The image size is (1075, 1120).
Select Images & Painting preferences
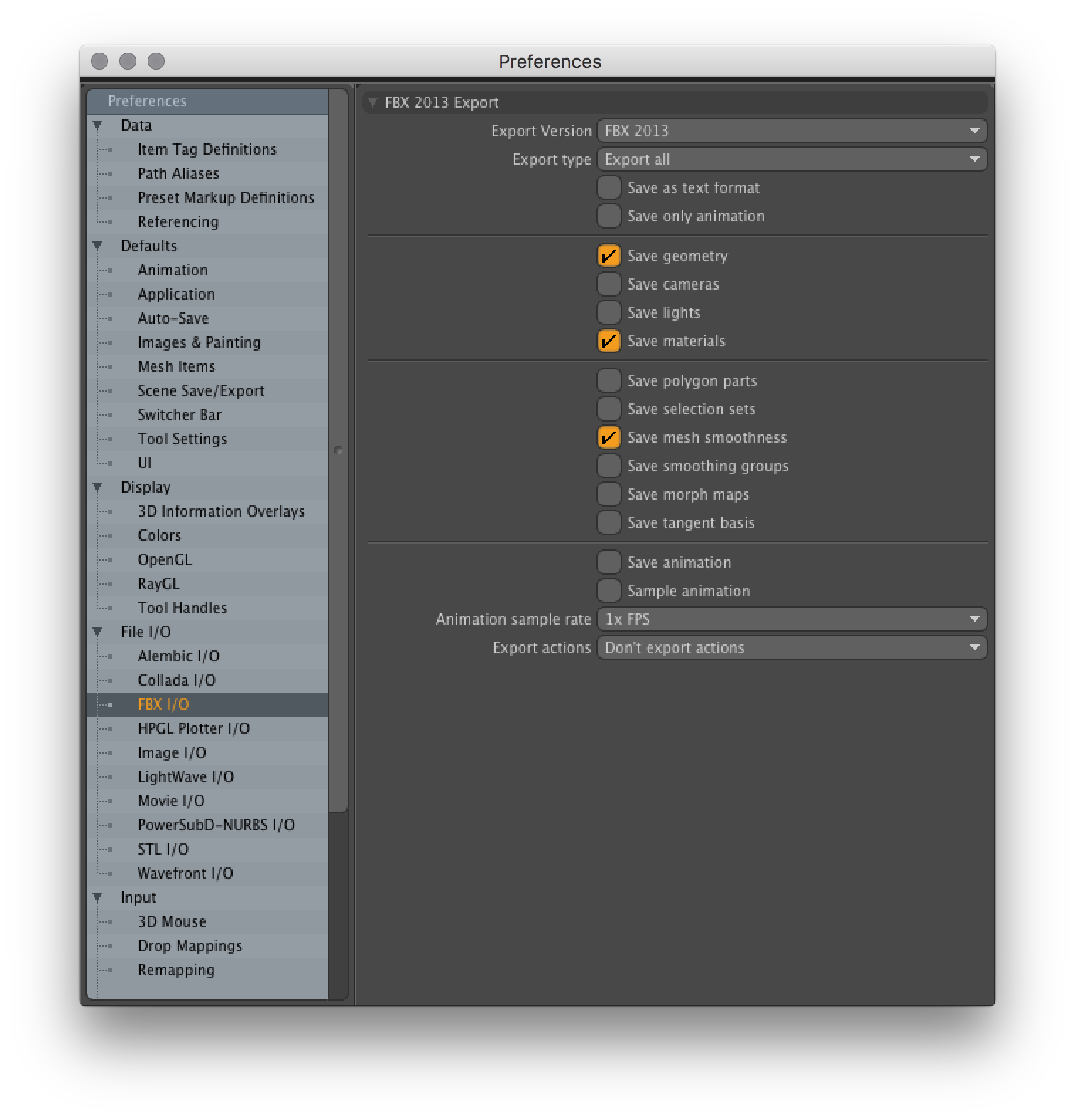coord(207,343)
